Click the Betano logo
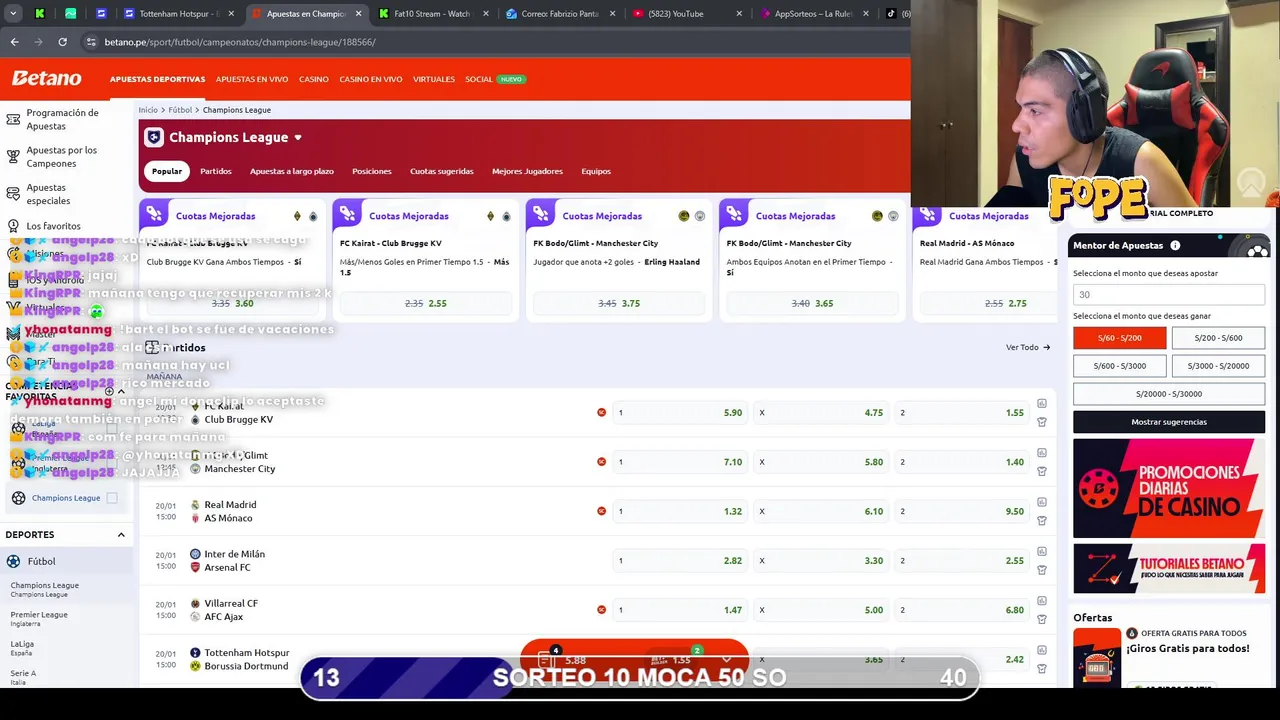The width and height of the screenshot is (1280, 720). [x=46, y=78]
